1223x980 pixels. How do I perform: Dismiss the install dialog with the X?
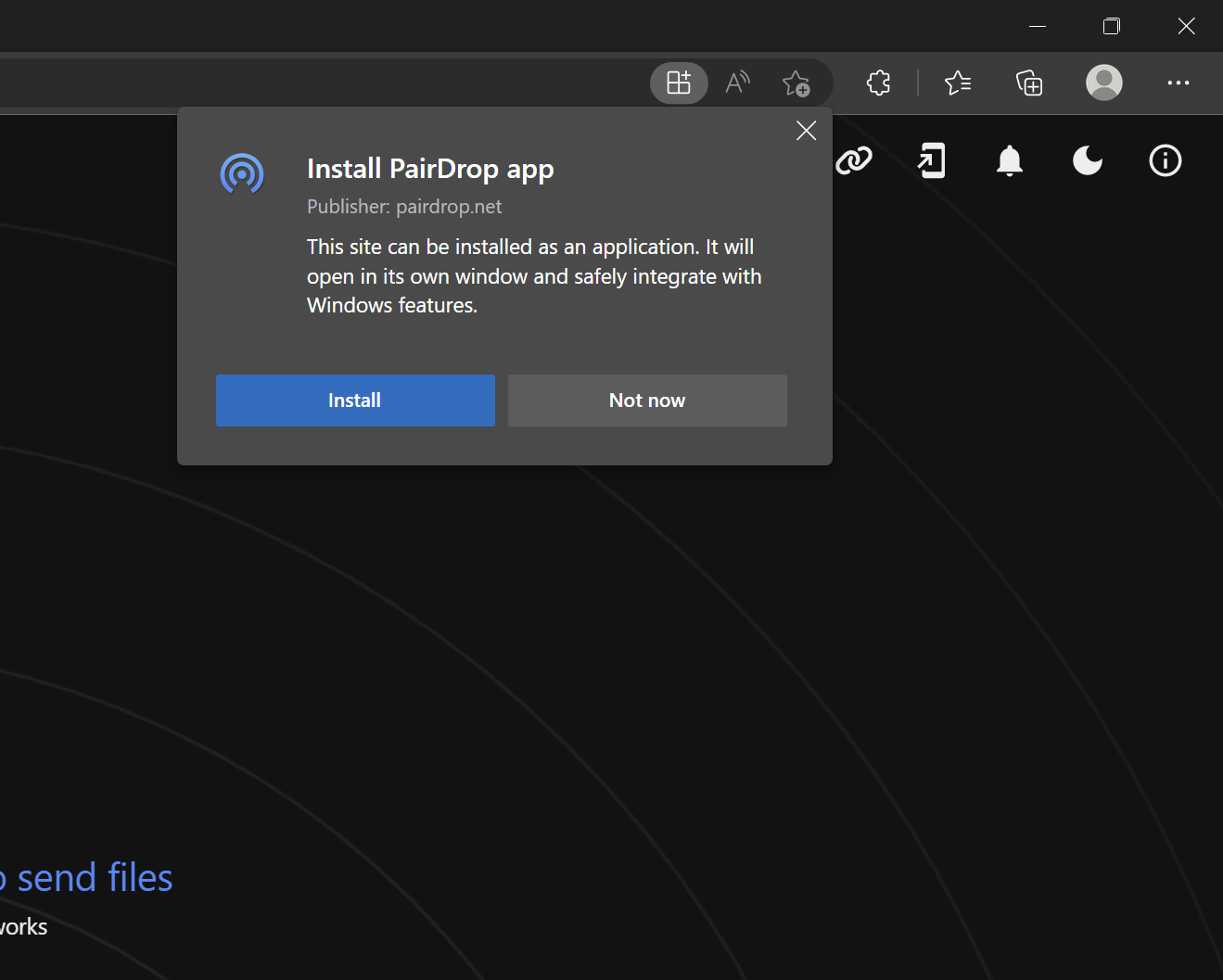tap(806, 130)
